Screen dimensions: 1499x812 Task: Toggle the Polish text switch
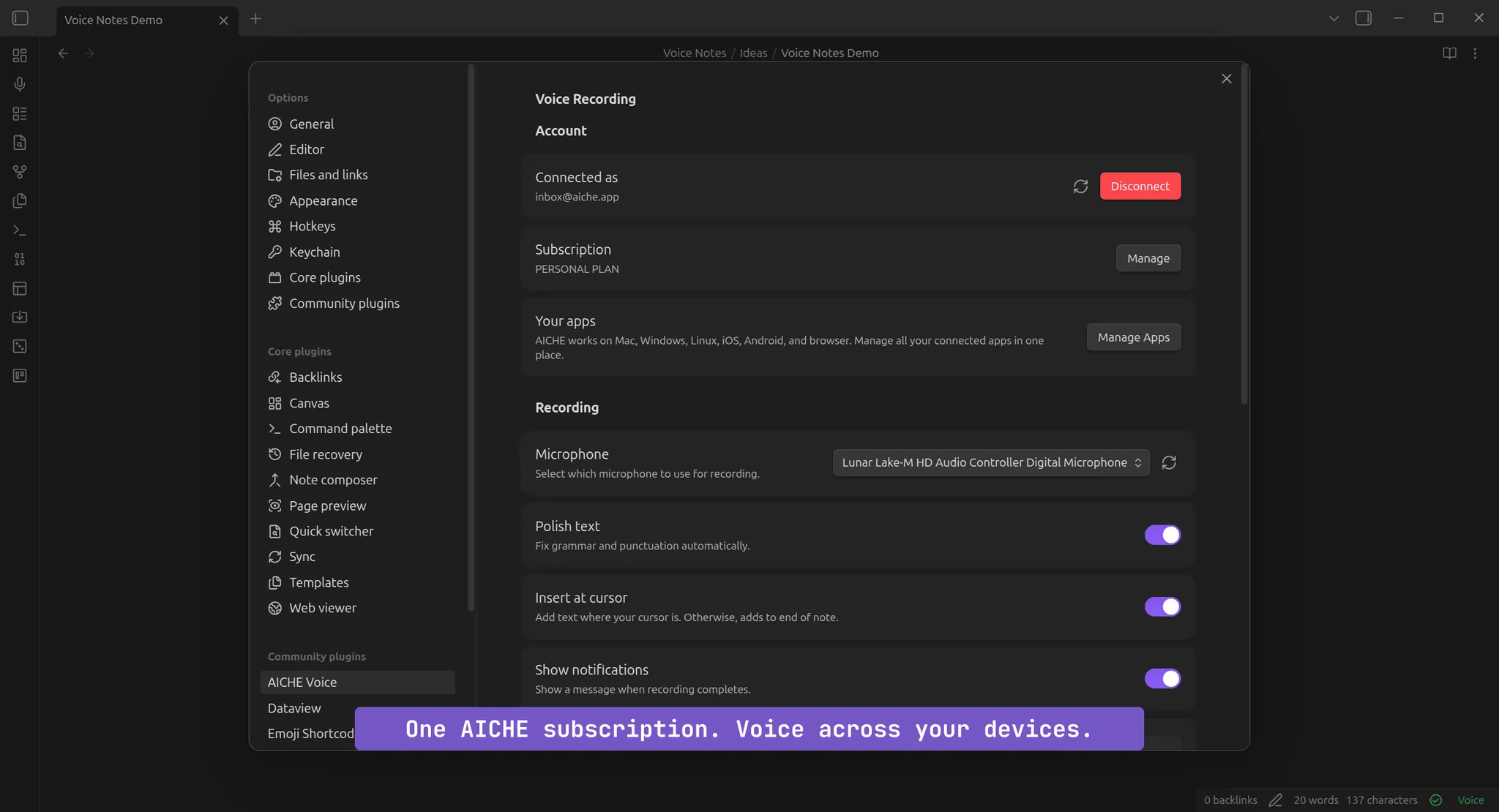coord(1162,535)
